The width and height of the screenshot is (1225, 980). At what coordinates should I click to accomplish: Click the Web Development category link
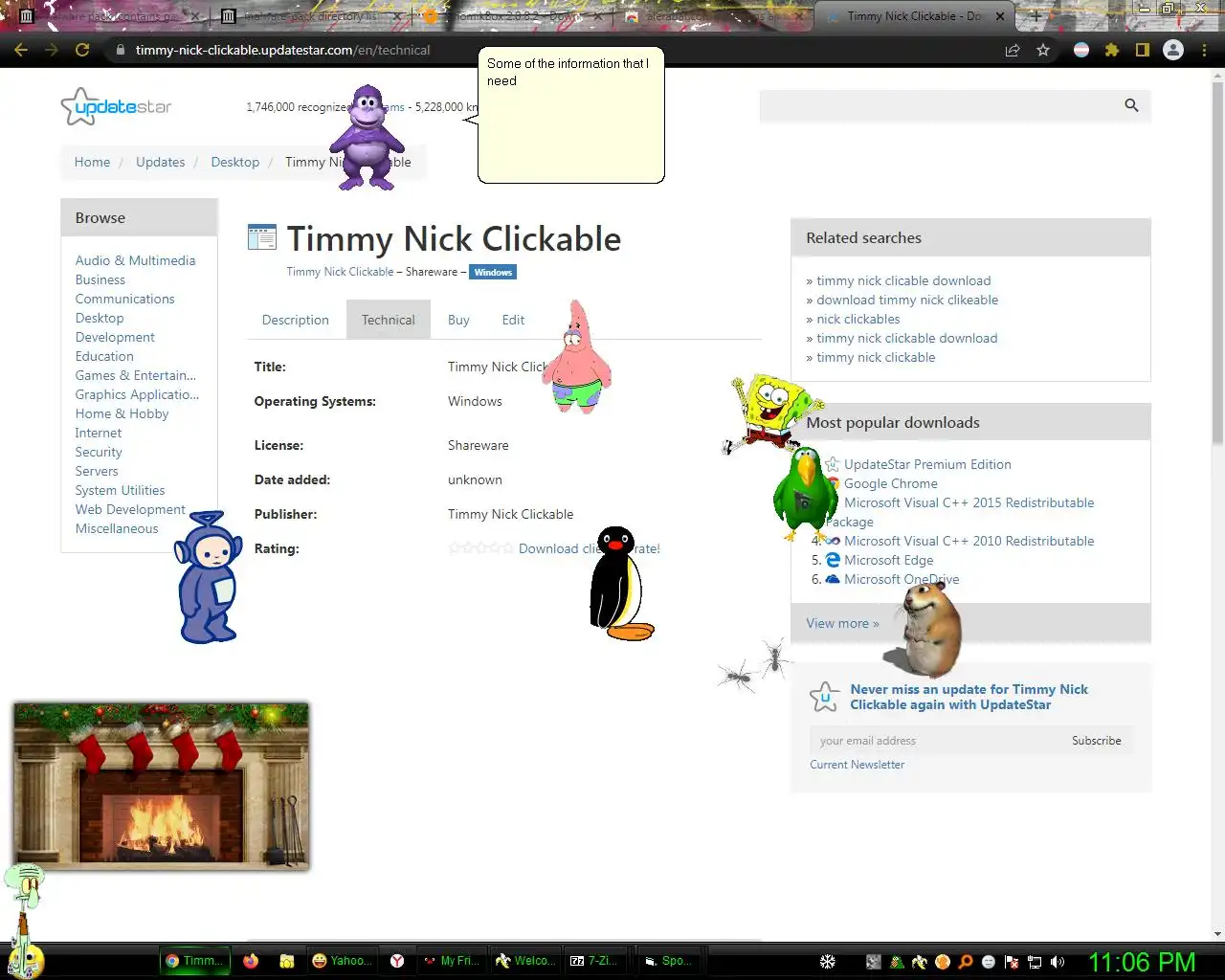click(x=130, y=509)
